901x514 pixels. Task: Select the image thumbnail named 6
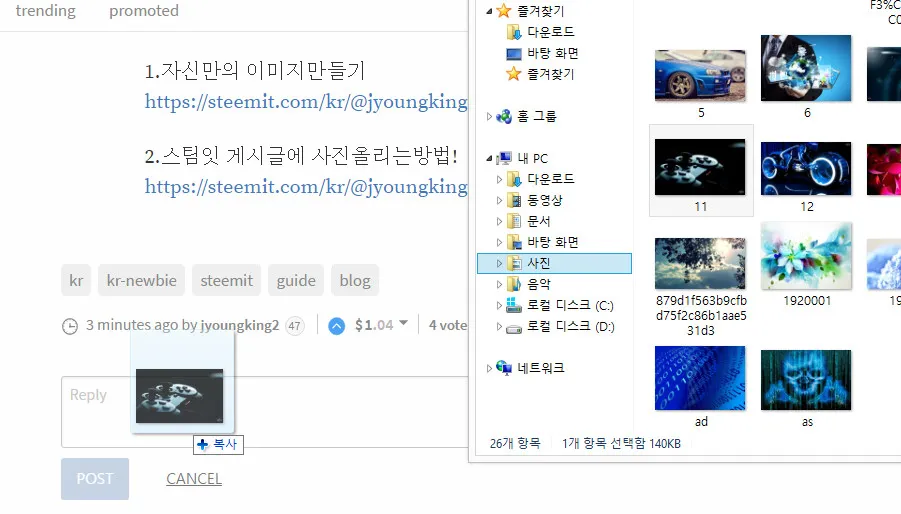pos(806,68)
